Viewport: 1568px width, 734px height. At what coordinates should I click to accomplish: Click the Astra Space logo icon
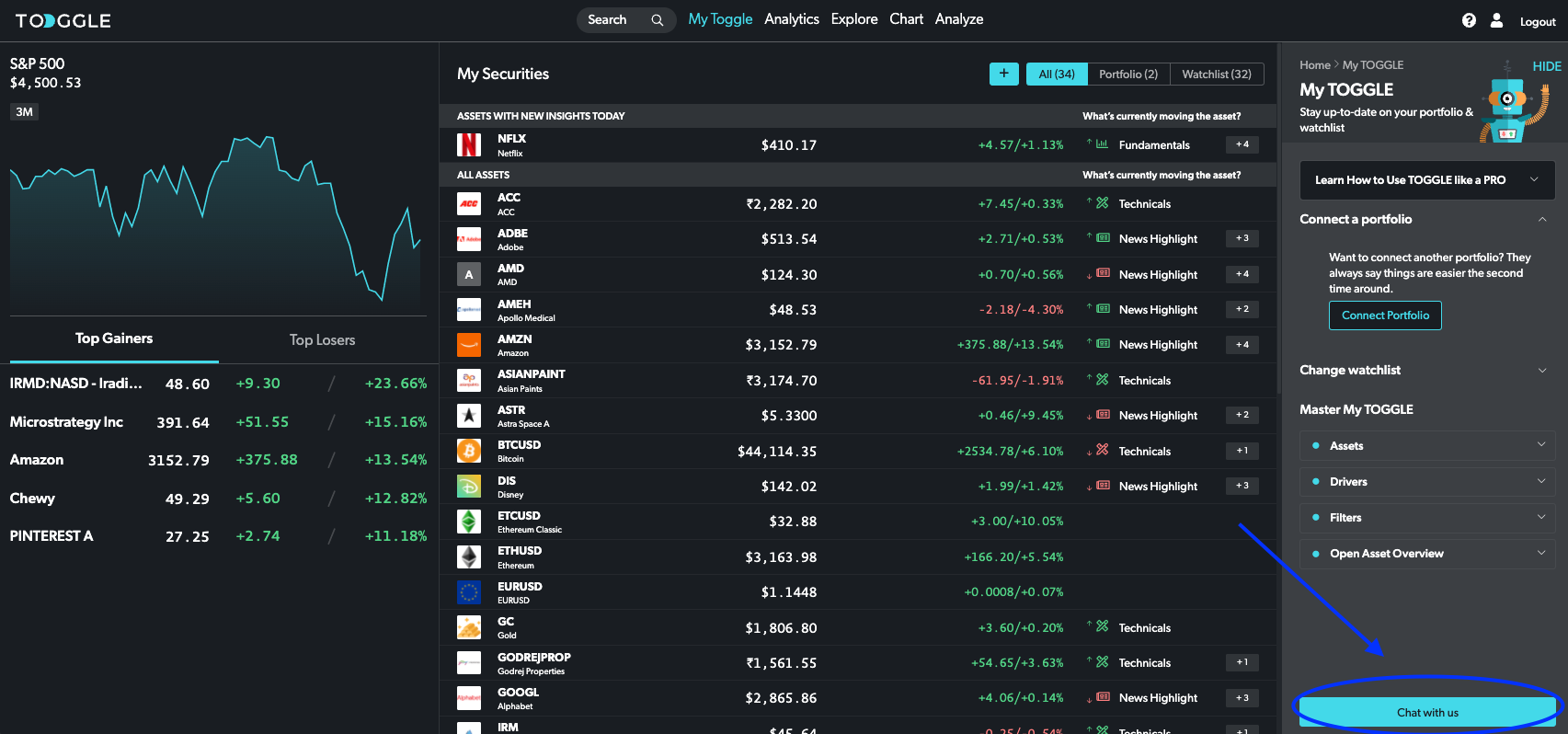pyautogui.click(x=469, y=416)
